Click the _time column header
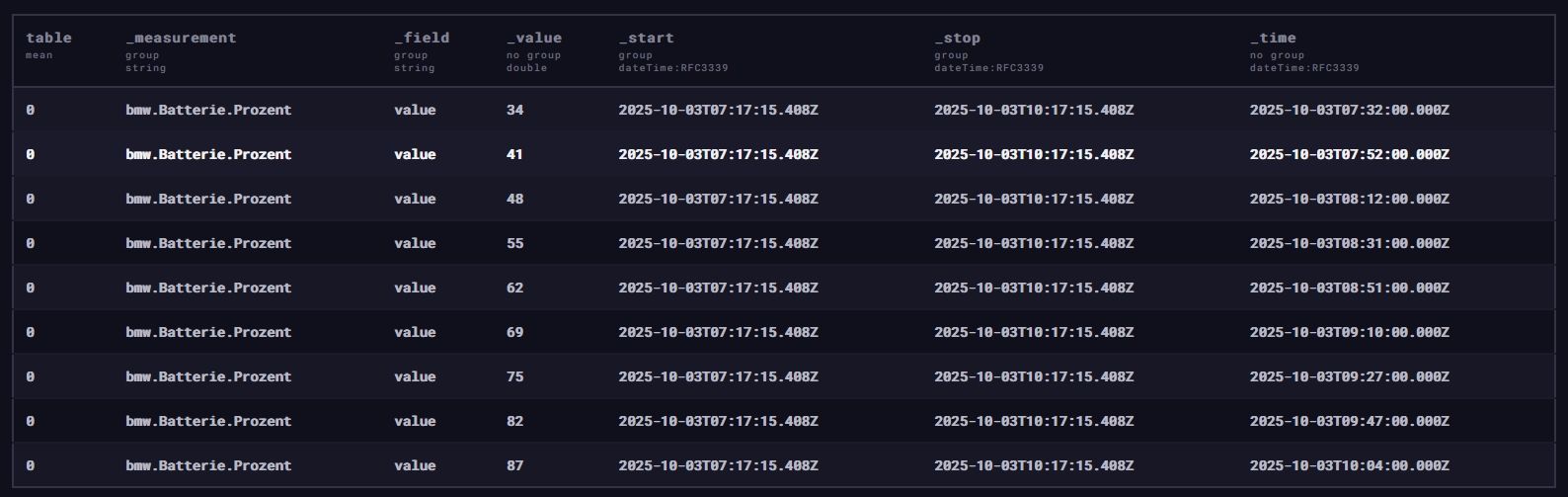Image resolution: width=1568 pixels, height=497 pixels. tap(1273, 39)
